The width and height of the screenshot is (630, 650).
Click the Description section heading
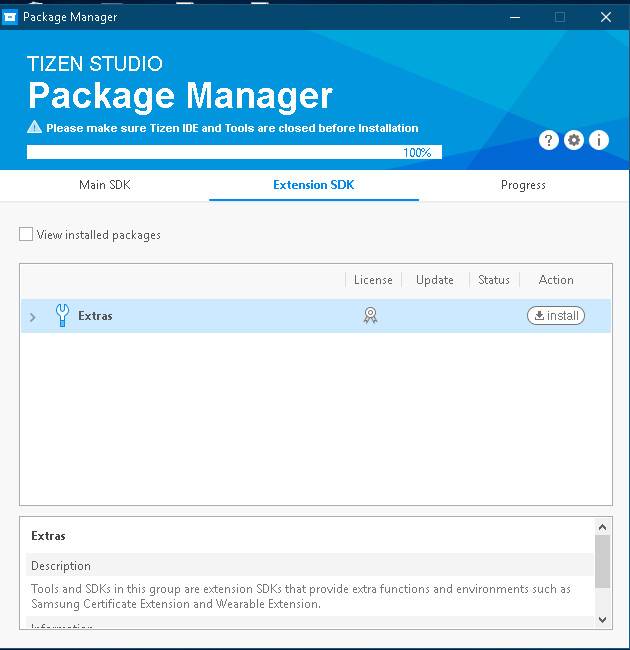(61, 566)
